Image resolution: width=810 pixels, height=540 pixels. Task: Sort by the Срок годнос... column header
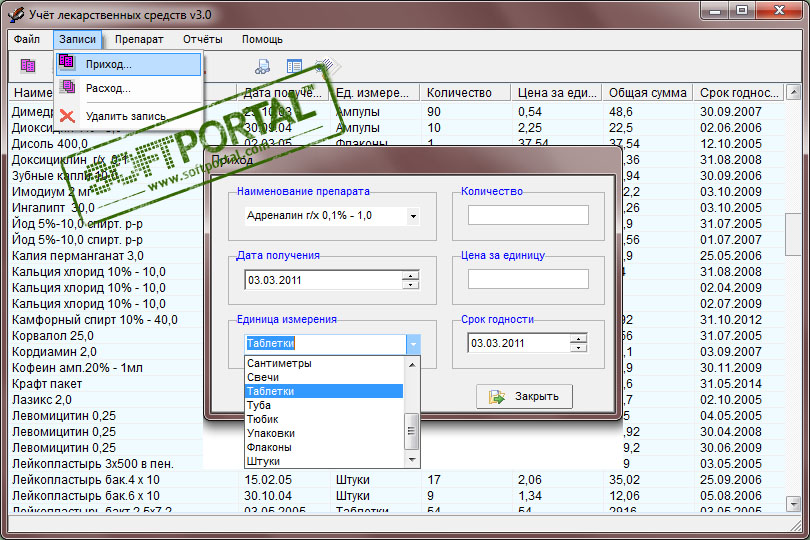[x=739, y=93]
